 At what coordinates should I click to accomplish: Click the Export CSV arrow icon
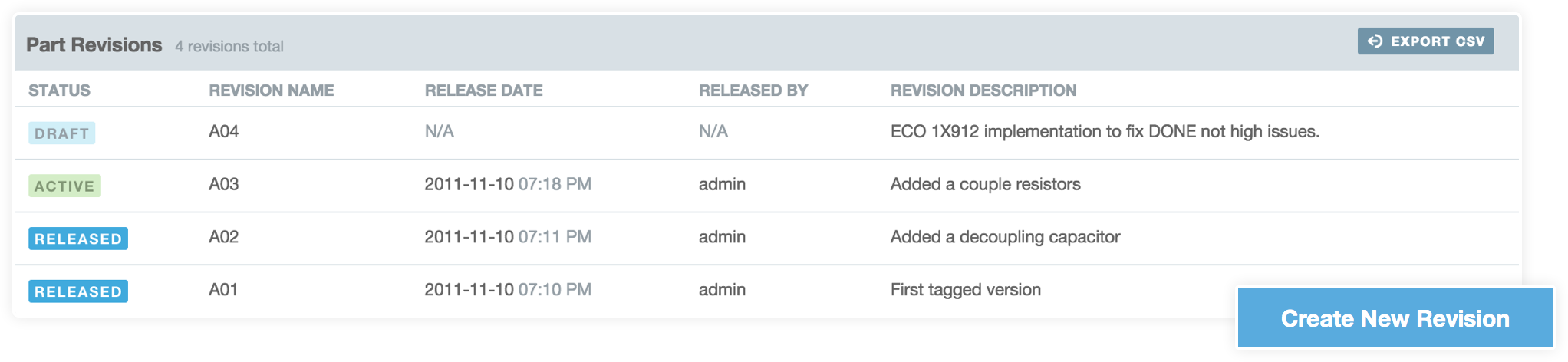coord(1375,41)
